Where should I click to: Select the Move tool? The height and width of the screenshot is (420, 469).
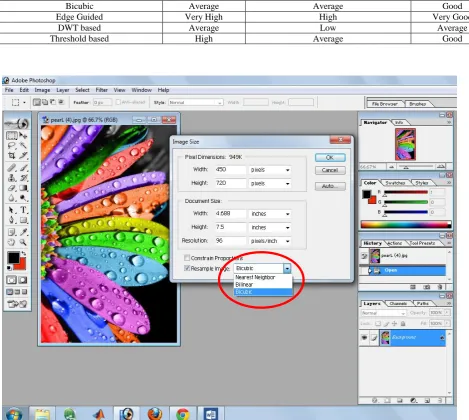click(23, 135)
